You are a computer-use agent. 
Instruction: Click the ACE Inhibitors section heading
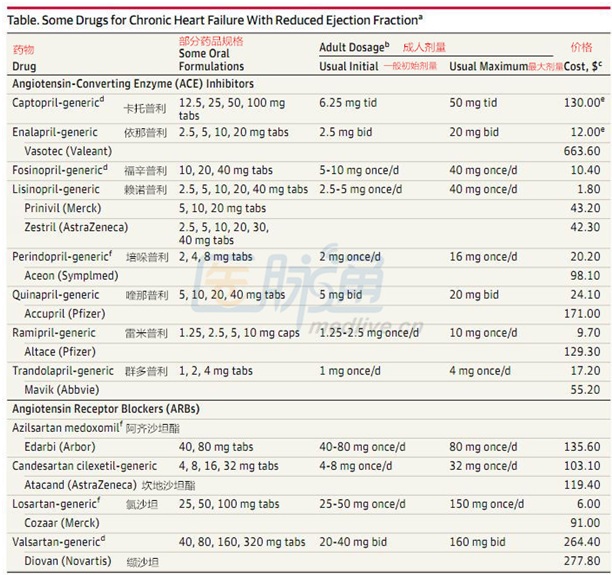pos(133,84)
